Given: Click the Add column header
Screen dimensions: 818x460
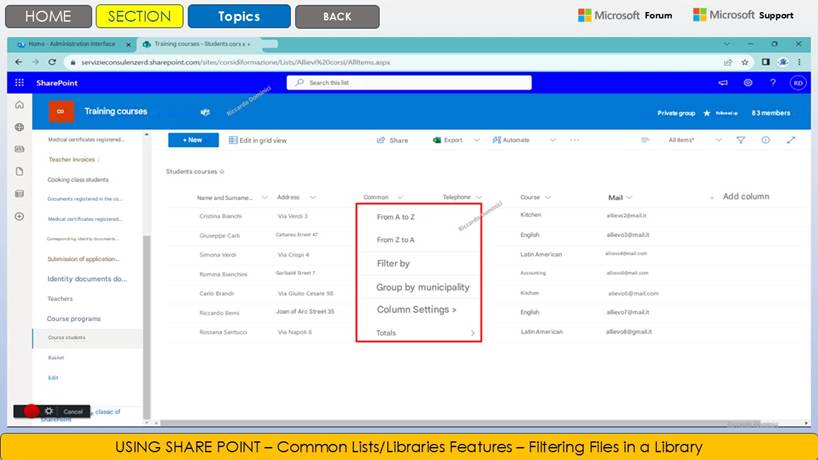Looking at the screenshot, I should coord(745,197).
